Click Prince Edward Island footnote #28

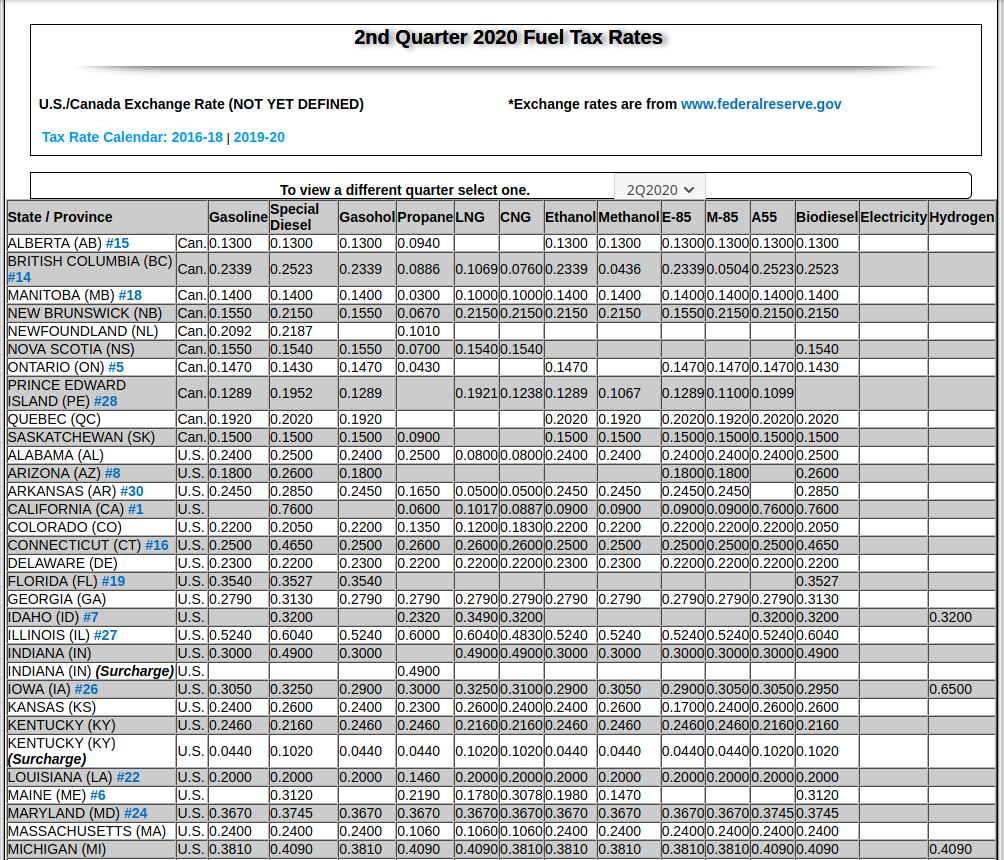pyautogui.click(x=105, y=401)
